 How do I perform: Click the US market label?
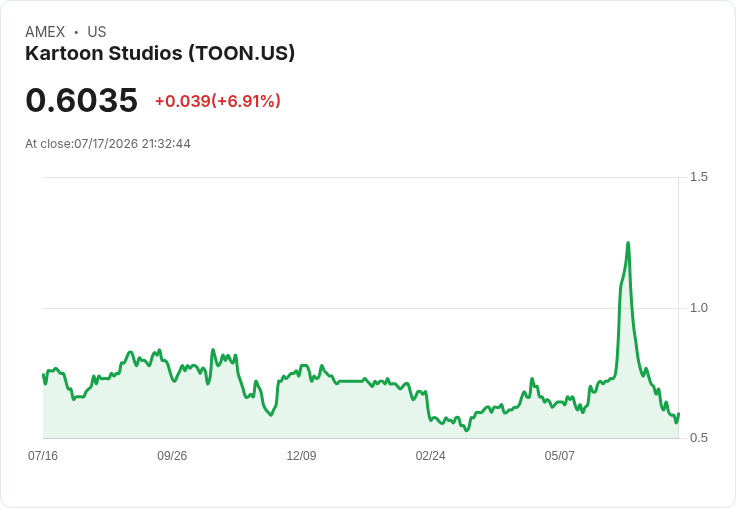click(97, 32)
